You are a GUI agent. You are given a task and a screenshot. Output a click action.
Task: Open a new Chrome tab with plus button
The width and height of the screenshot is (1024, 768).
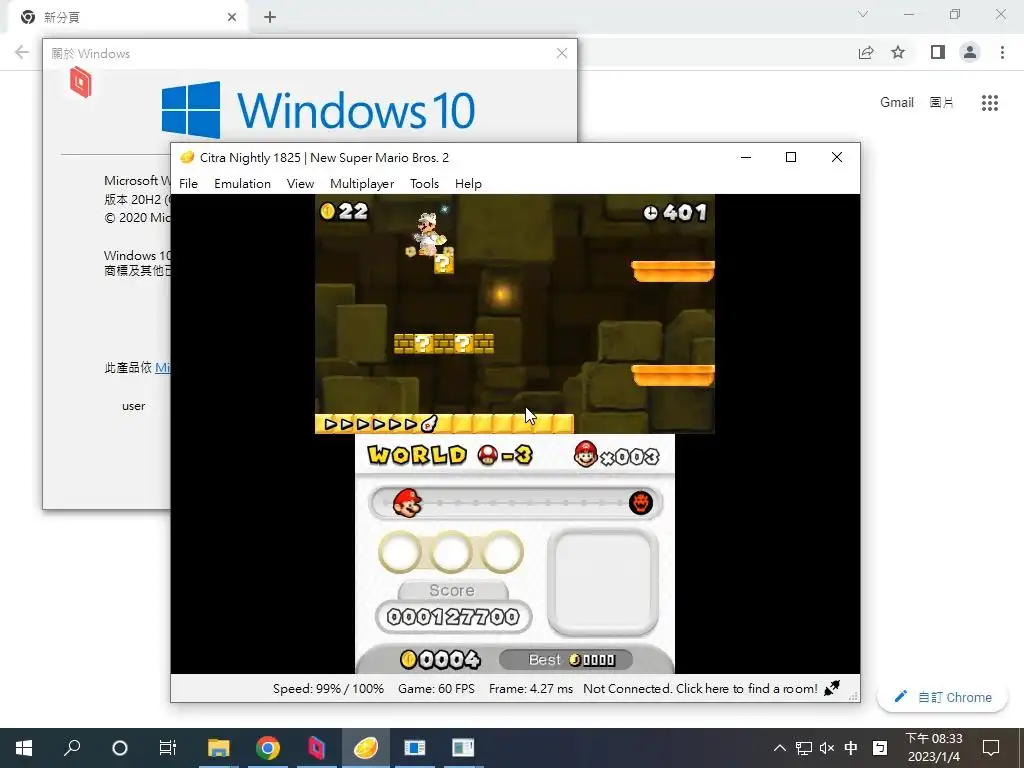coord(270,17)
